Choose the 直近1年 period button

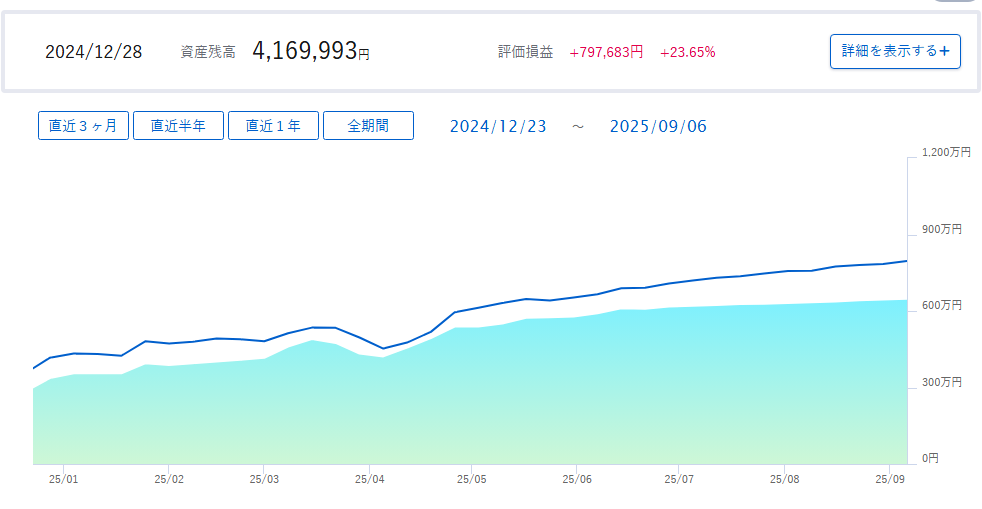(273, 126)
